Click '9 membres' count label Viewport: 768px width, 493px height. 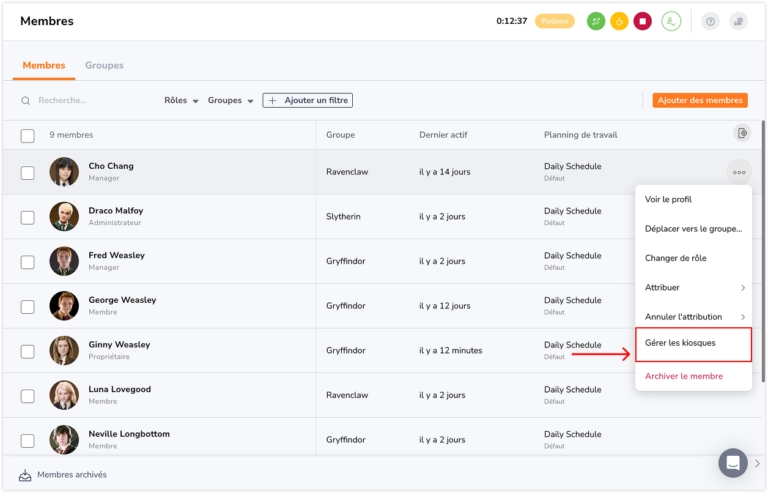71,135
